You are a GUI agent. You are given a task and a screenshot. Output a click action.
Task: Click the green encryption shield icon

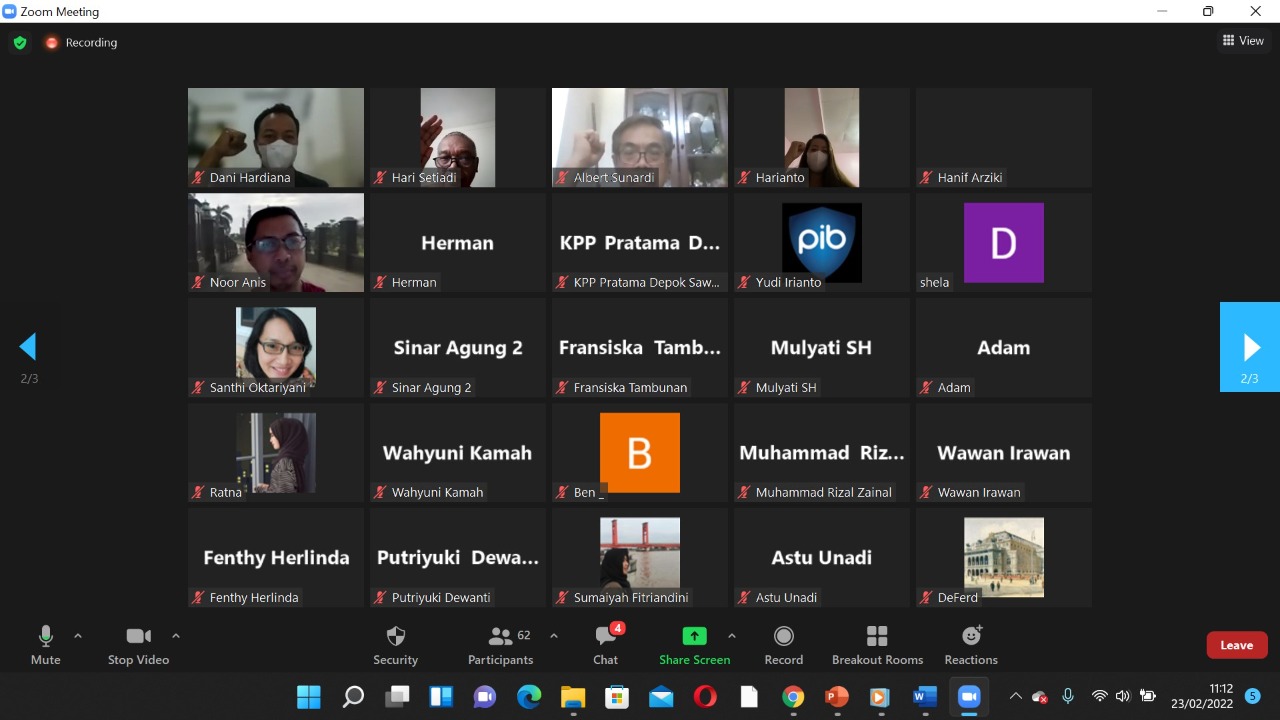[19, 43]
